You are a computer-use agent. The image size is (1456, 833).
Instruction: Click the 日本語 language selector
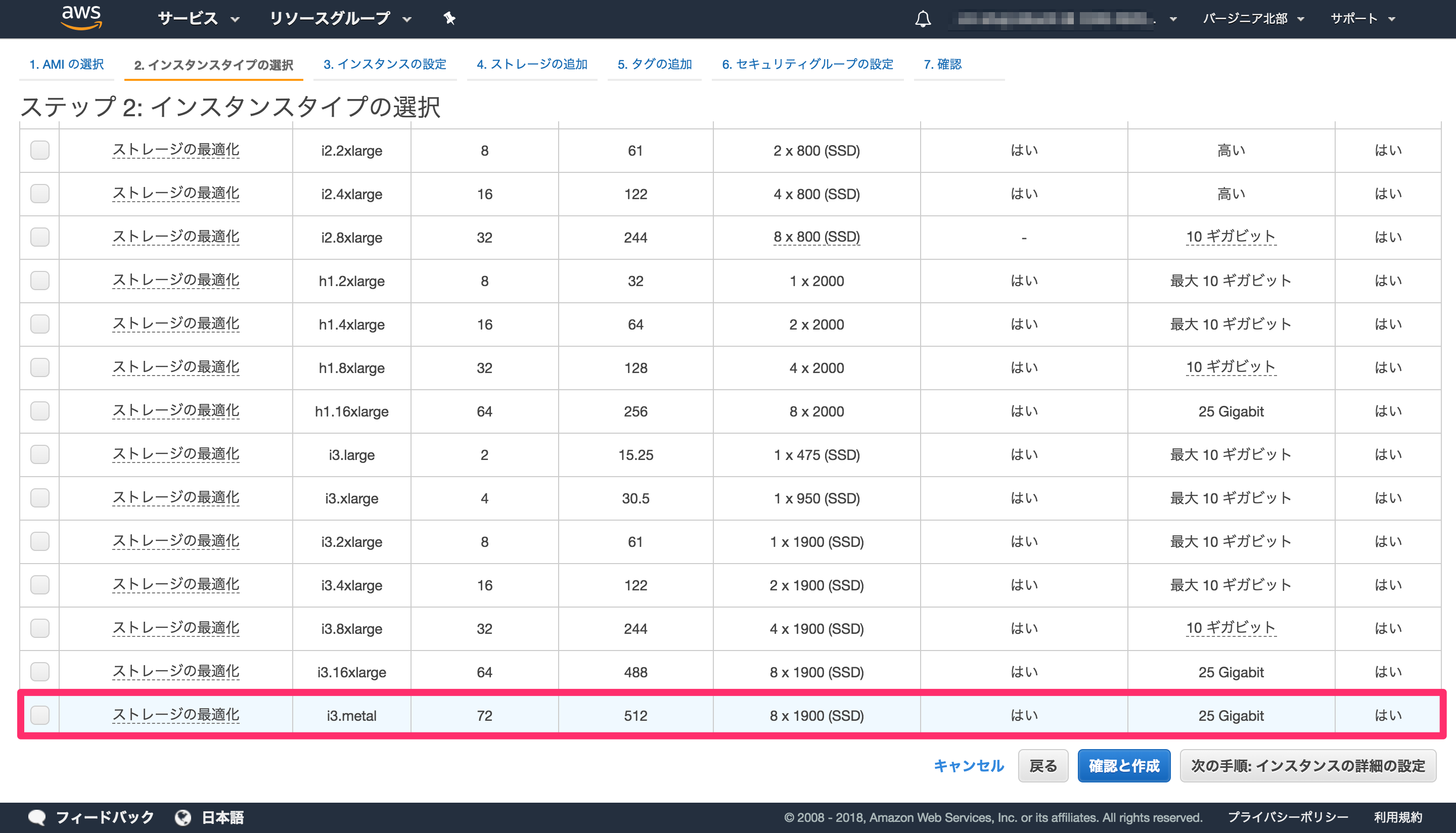223,817
